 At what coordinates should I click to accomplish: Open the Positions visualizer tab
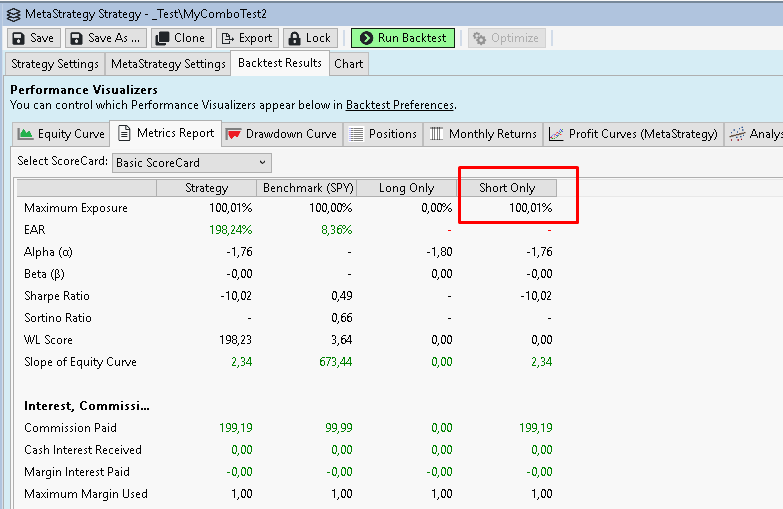point(383,134)
